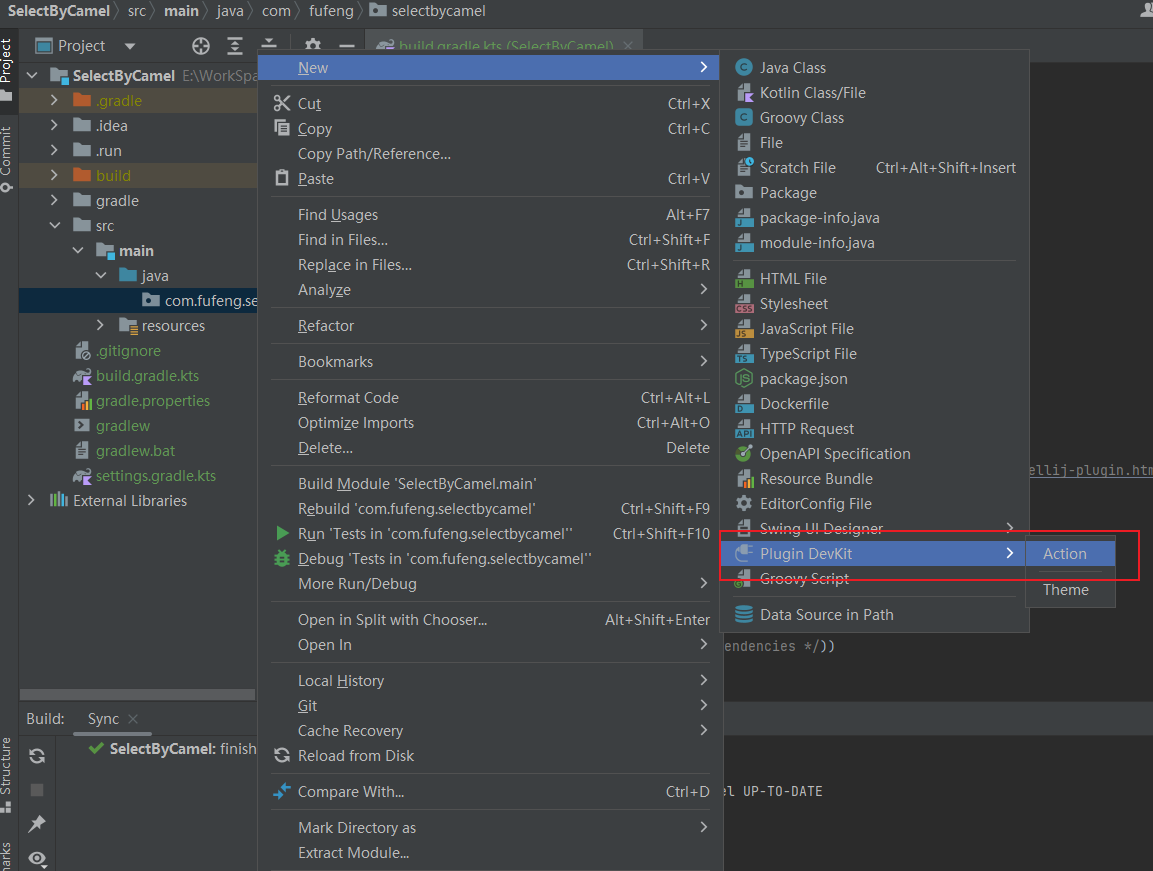Click the Reload from Disk icon

(x=282, y=756)
